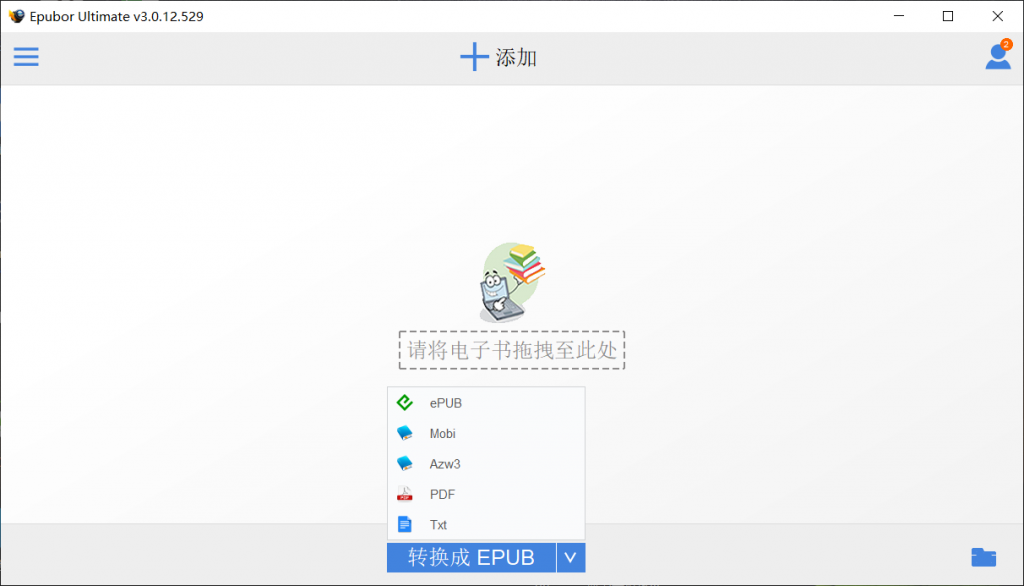Open the hamburger menu
The width and height of the screenshot is (1024, 586).
[x=26, y=57]
